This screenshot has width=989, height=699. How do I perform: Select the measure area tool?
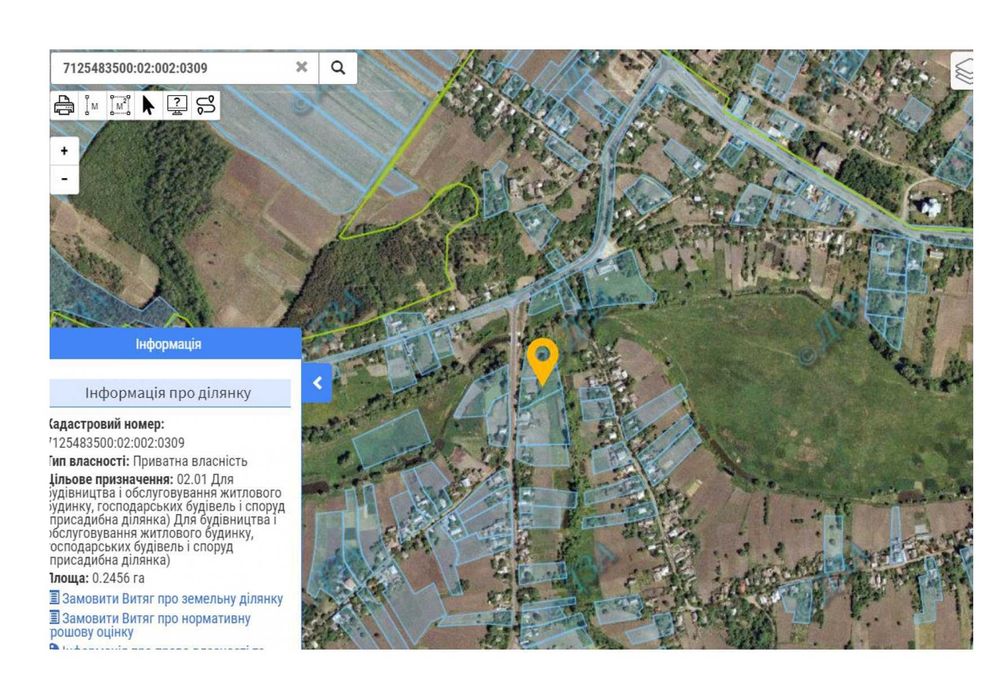(120, 105)
